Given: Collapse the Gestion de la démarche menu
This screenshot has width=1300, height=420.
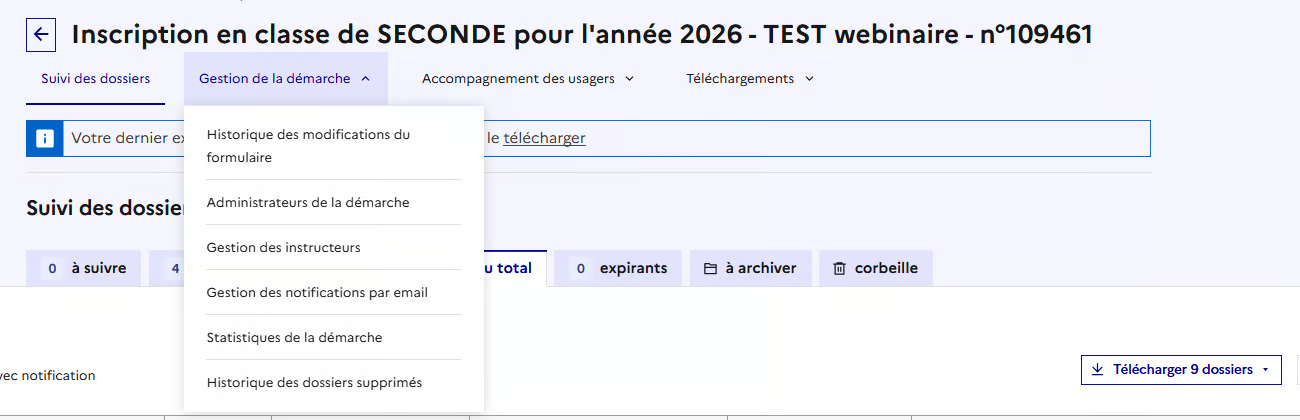Looking at the screenshot, I should pos(285,79).
